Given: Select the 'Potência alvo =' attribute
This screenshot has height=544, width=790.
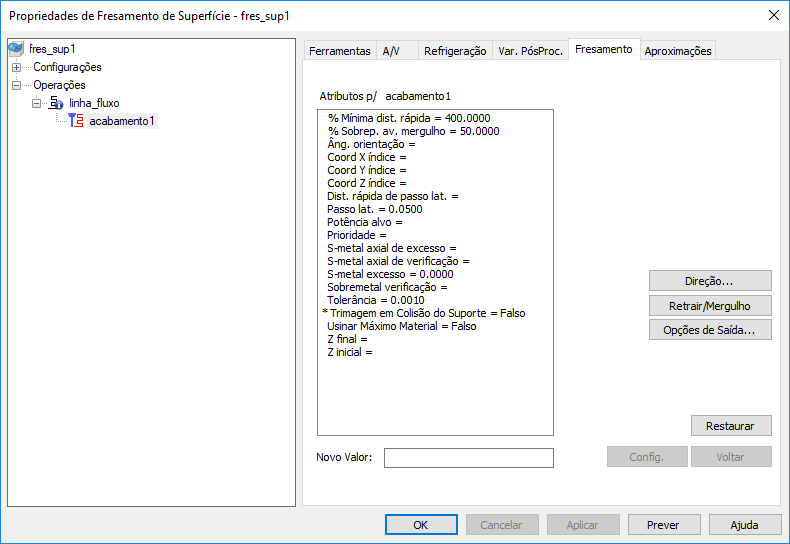Looking at the screenshot, I should [x=365, y=223].
